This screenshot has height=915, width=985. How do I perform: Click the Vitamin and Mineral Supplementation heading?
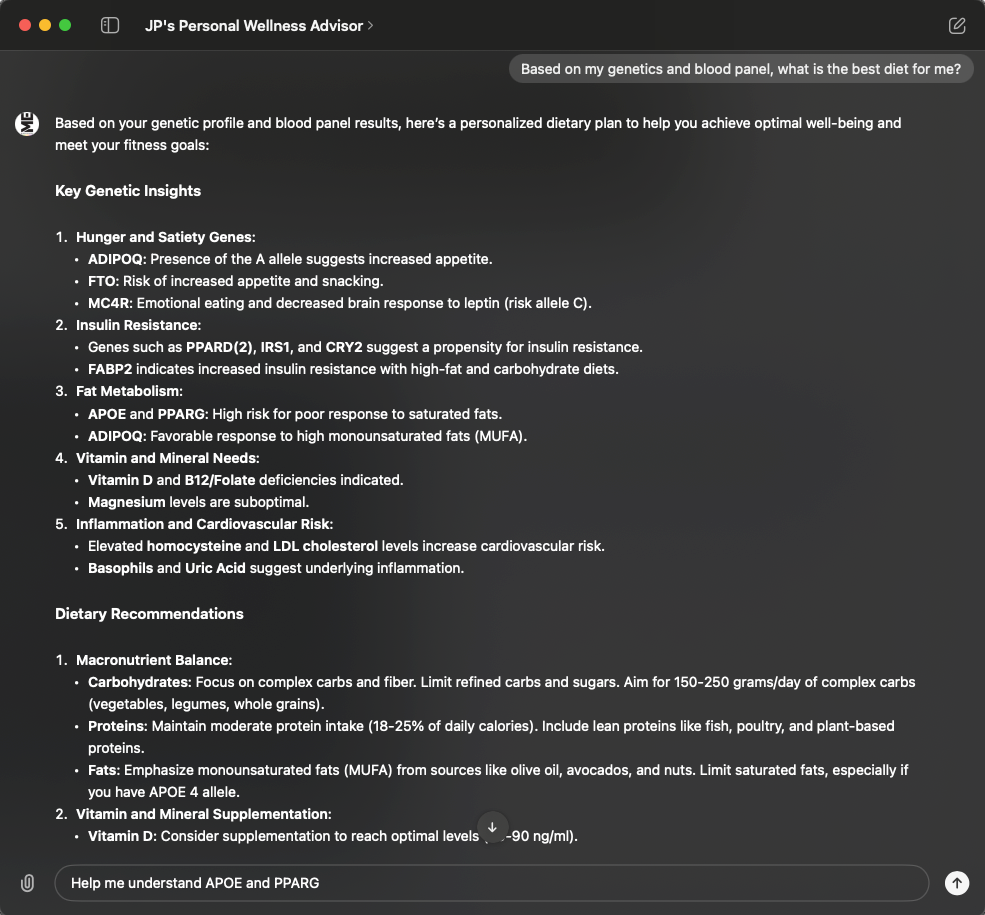[x=203, y=814]
